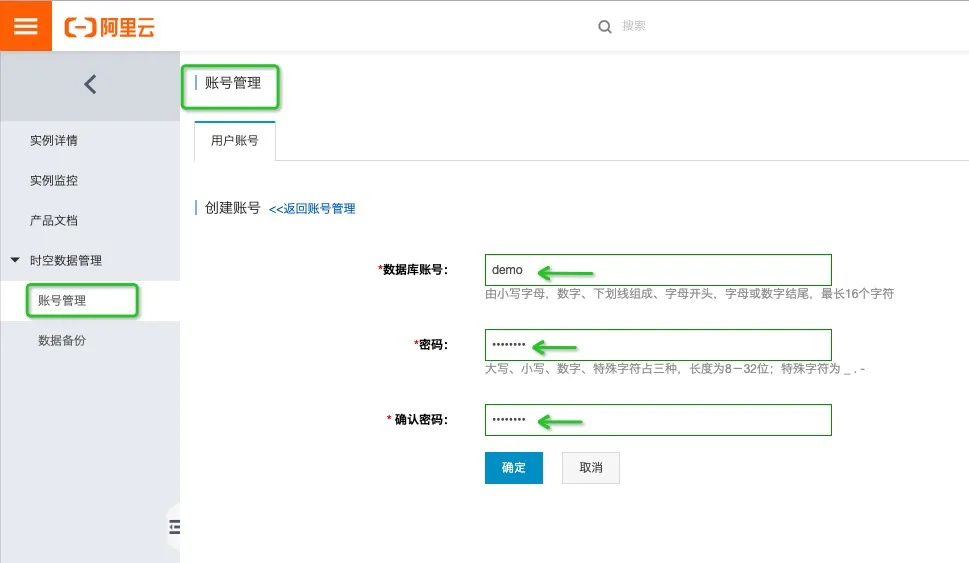This screenshot has width=969, height=563.
Task: Click the 时空数据管理 sidebar label
Action: pos(66,260)
